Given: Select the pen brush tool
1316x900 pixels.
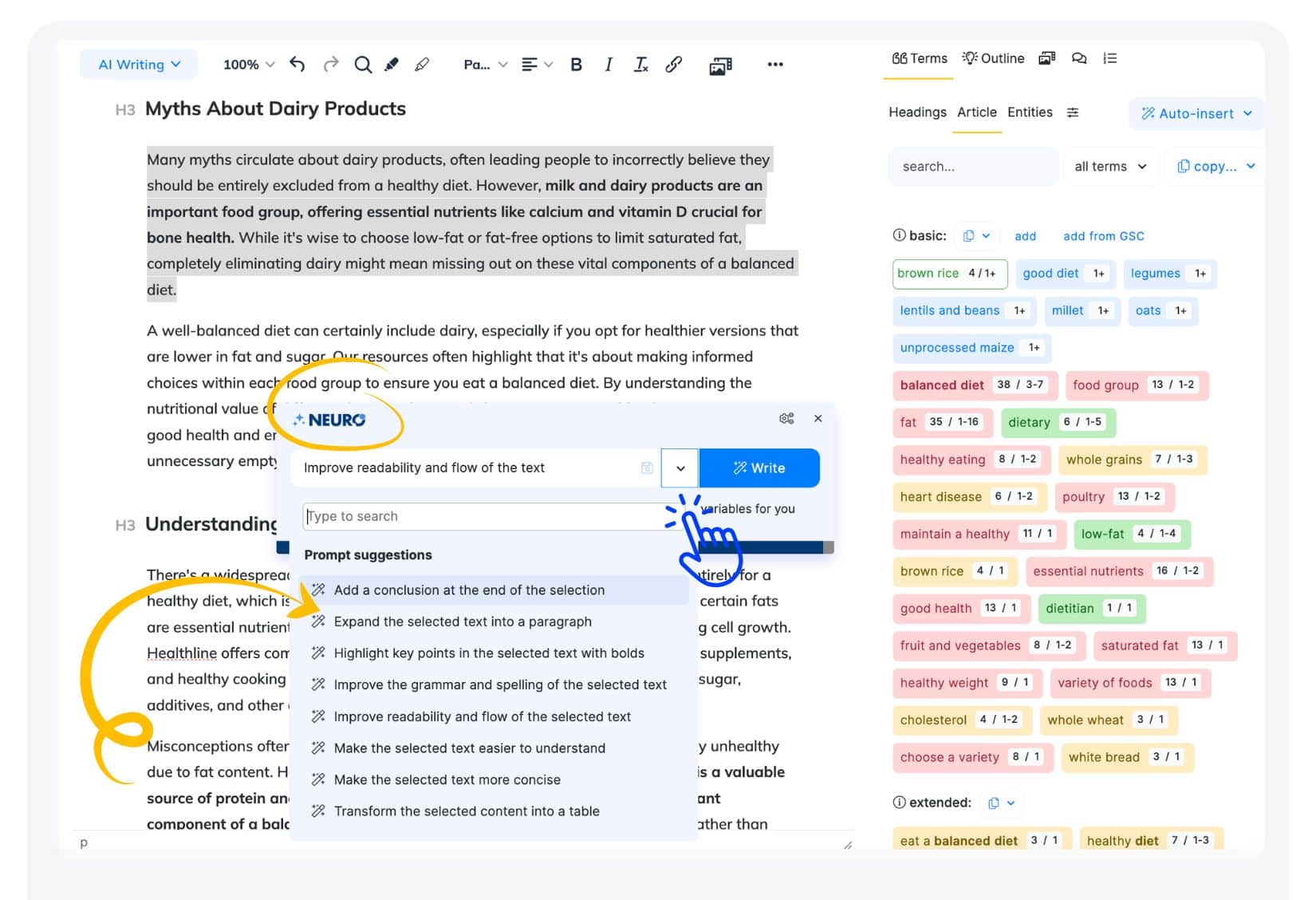Looking at the screenshot, I should click(422, 65).
